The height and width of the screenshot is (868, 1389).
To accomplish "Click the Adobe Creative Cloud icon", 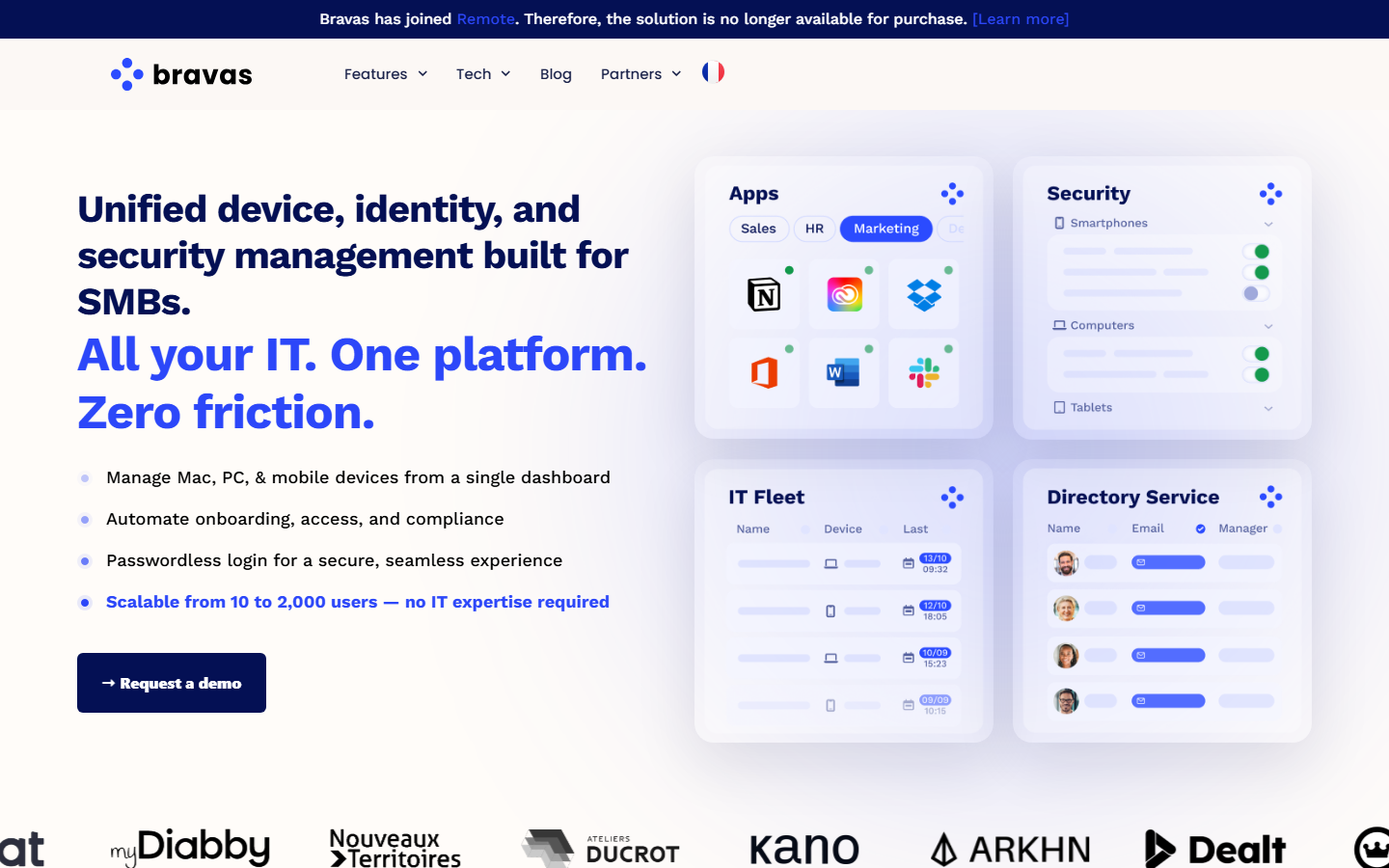I will pyautogui.click(x=844, y=294).
